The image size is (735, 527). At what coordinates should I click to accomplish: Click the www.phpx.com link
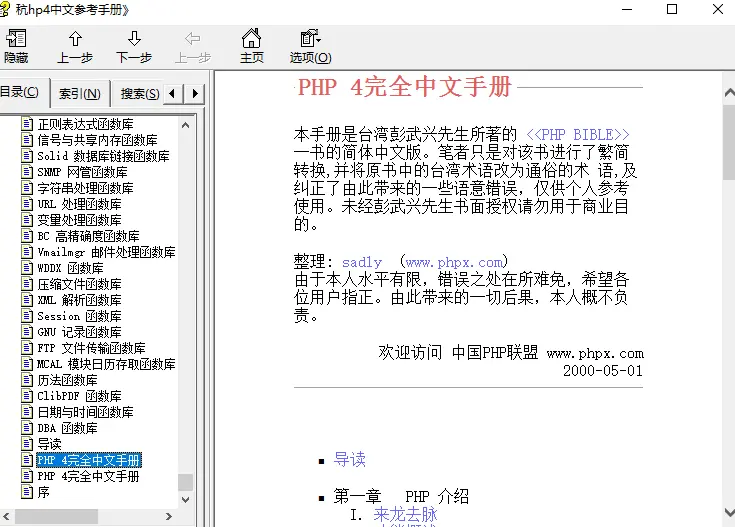tap(455, 262)
